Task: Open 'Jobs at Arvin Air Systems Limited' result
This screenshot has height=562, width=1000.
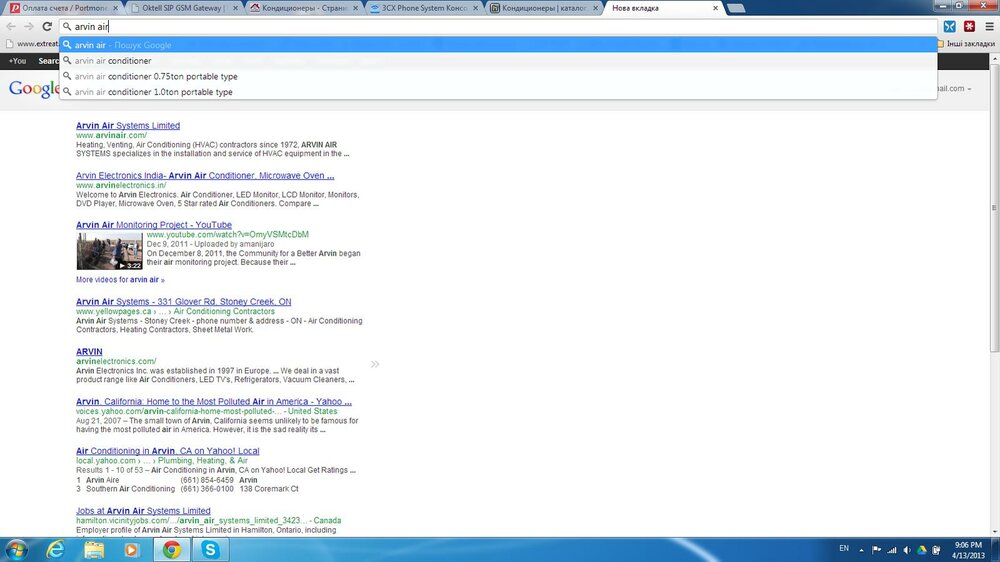Action: pyautogui.click(x=143, y=511)
